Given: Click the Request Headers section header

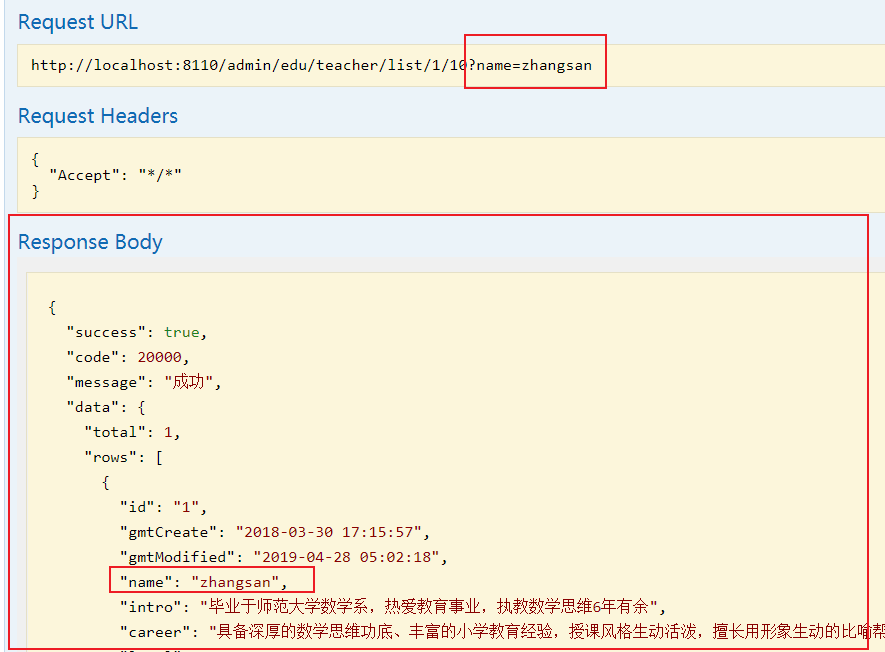Looking at the screenshot, I should tap(97, 115).
